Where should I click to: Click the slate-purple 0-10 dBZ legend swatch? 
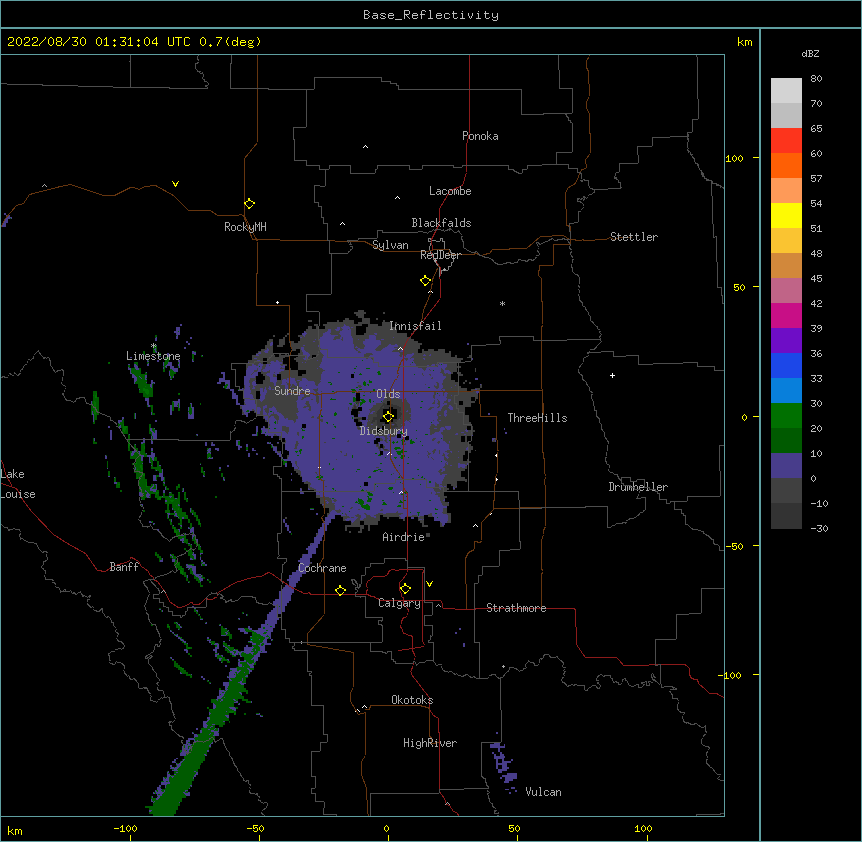[x=786, y=466]
